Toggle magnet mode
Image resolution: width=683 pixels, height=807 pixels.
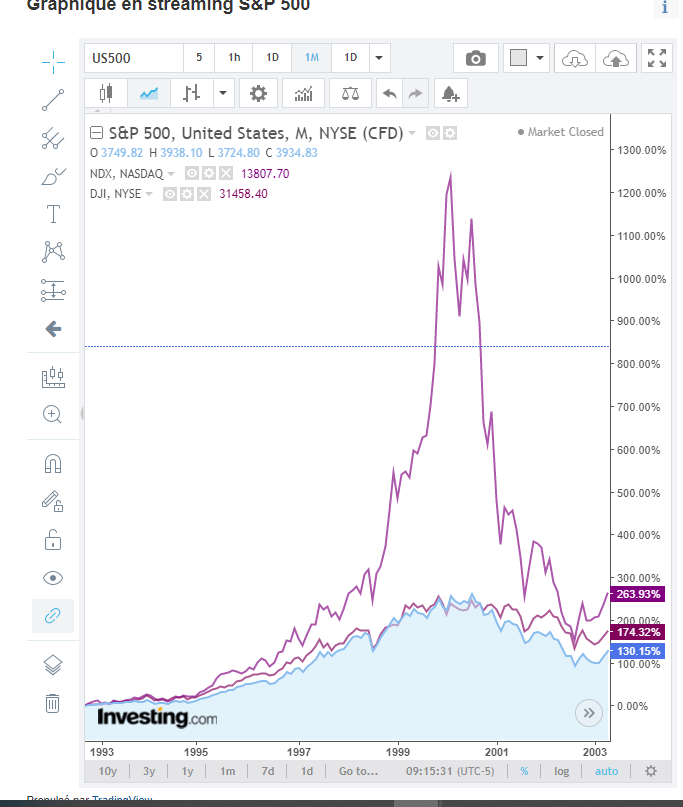coord(53,464)
